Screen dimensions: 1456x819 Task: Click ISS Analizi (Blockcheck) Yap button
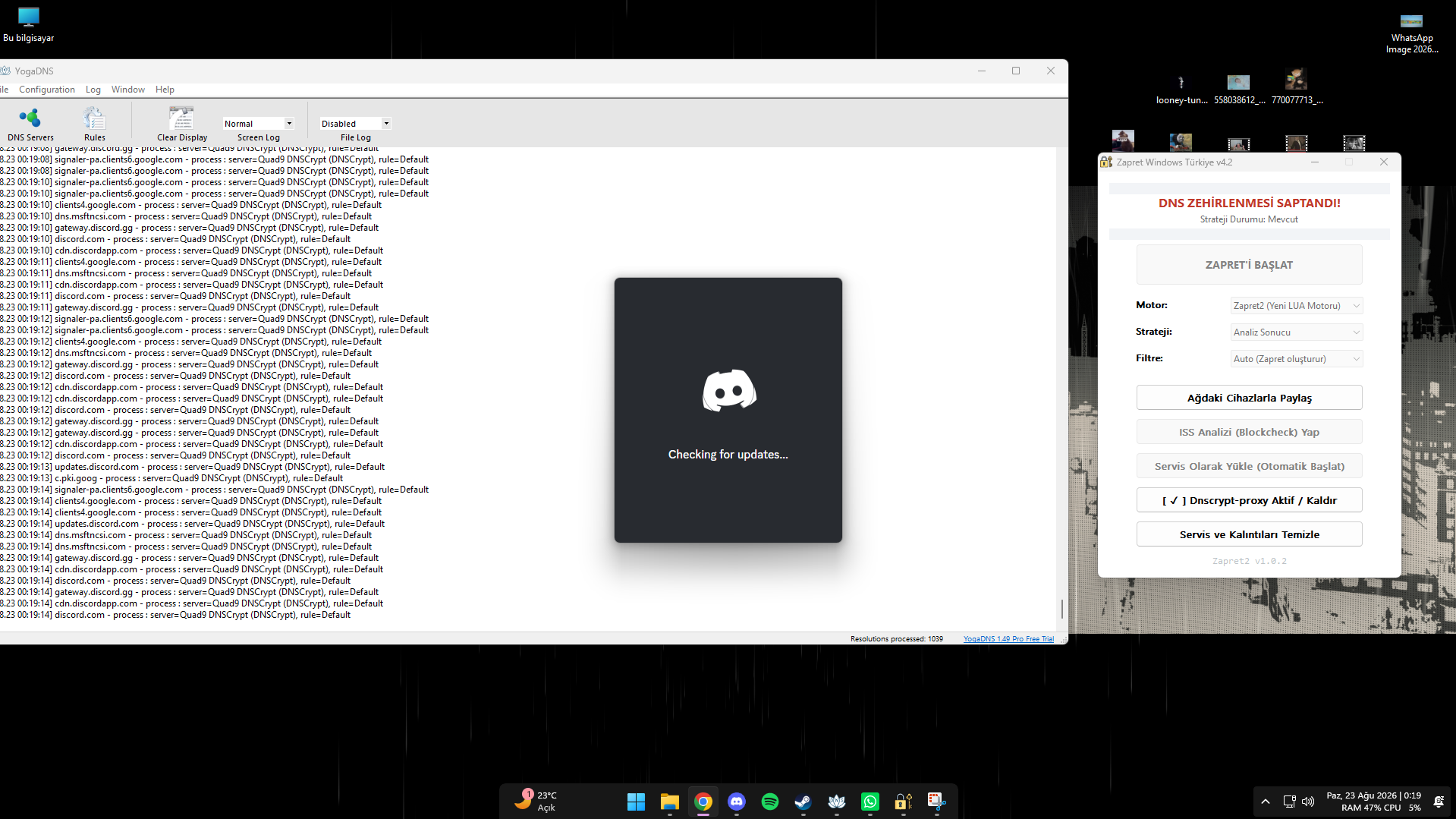click(1249, 432)
